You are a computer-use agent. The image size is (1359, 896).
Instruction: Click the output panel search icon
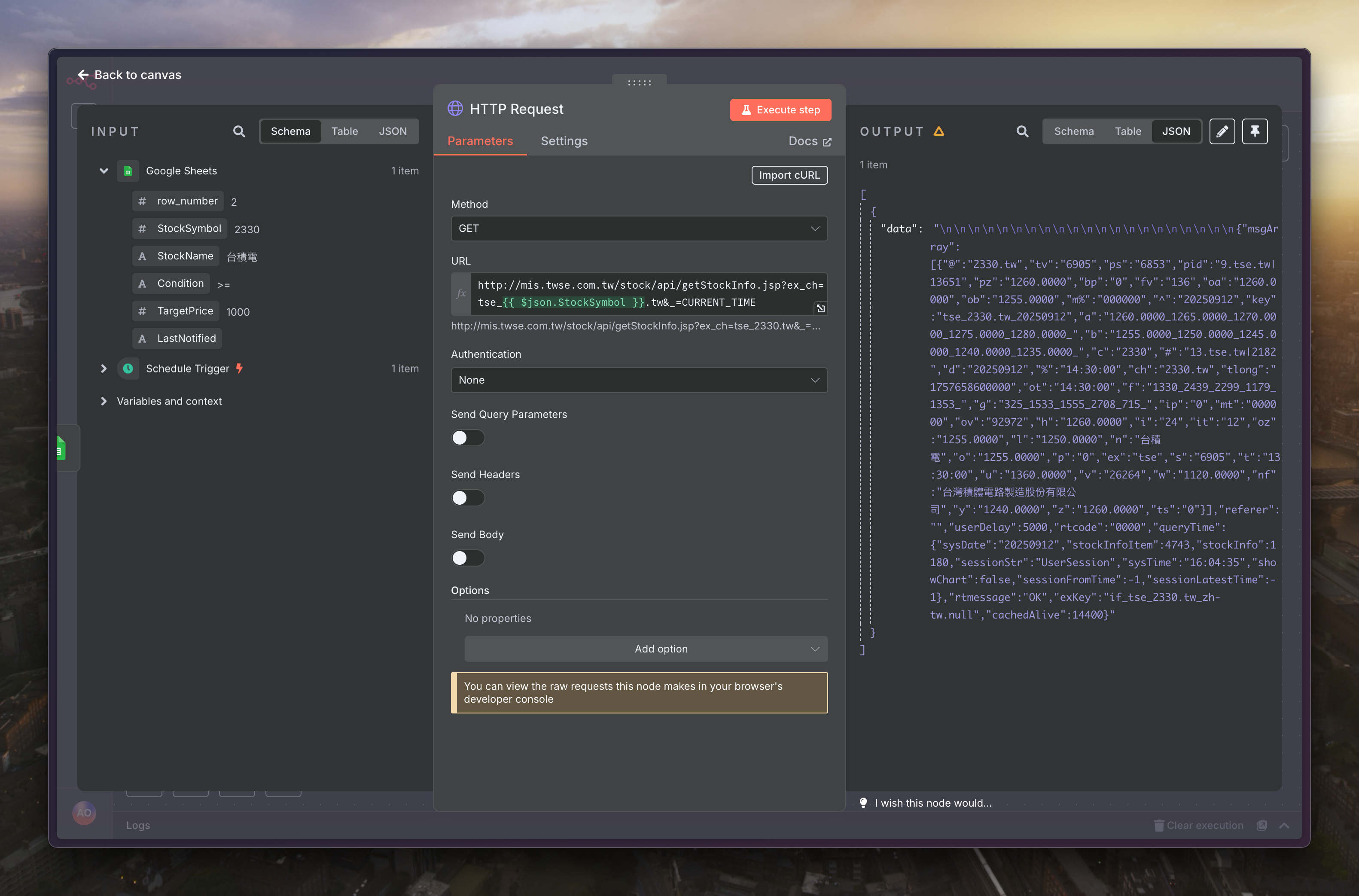coord(1022,131)
